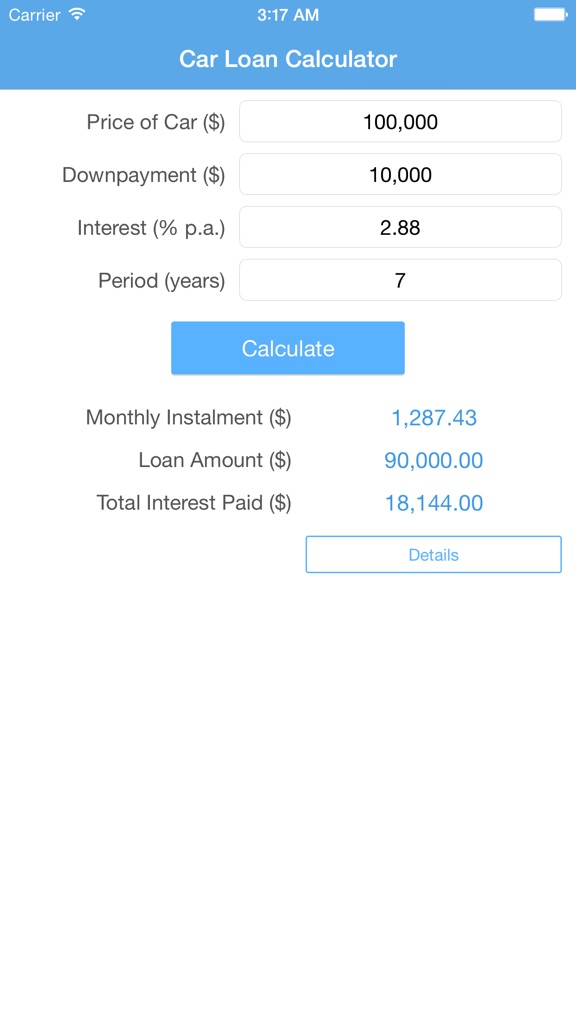The image size is (576, 1024).
Task: Open the Details view
Action: (x=433, y=554)
